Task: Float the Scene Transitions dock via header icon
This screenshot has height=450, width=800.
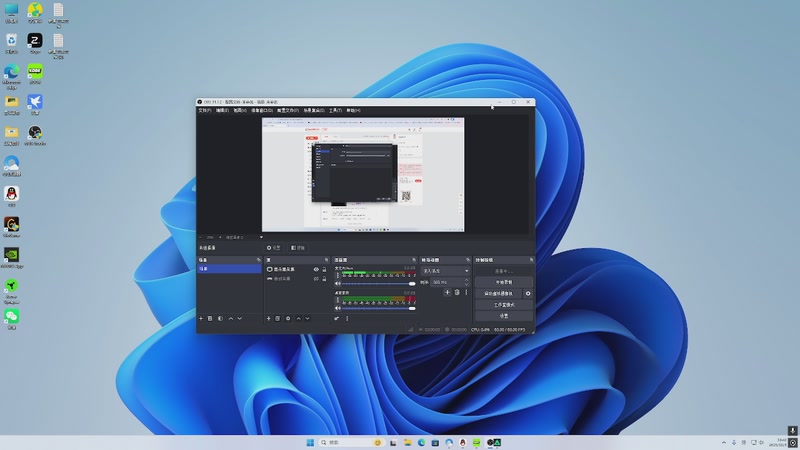Action: pyautogui.click(x=468, y=260)
